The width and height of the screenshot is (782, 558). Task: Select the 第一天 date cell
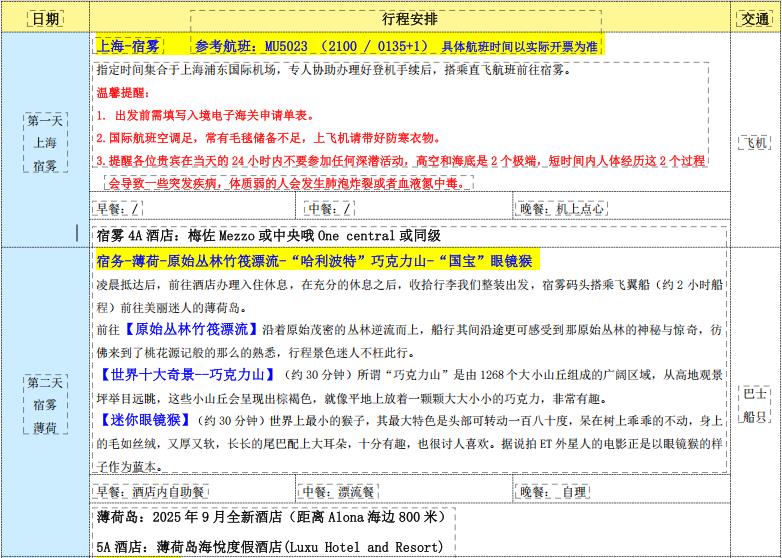coord(44,143)
